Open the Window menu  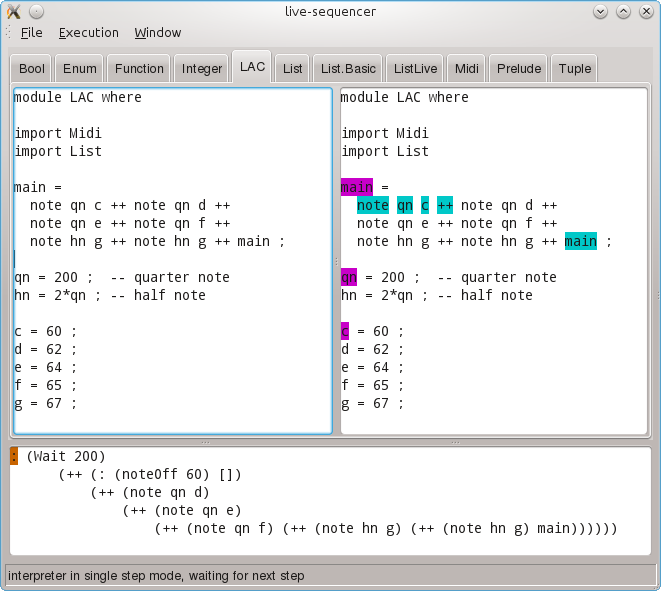pos(158,32)
